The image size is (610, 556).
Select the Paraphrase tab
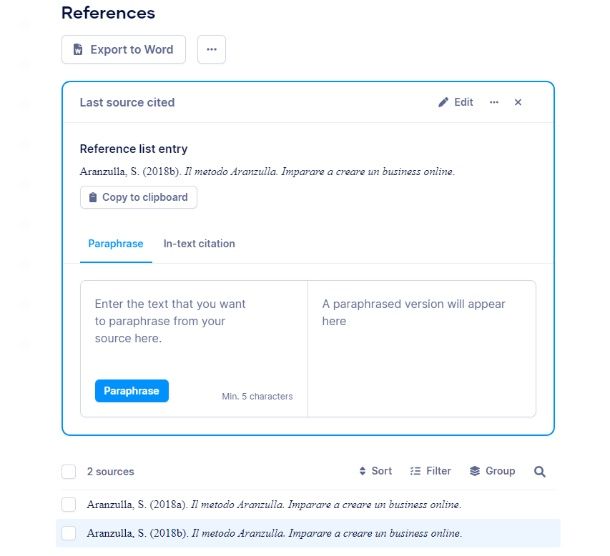116,244
